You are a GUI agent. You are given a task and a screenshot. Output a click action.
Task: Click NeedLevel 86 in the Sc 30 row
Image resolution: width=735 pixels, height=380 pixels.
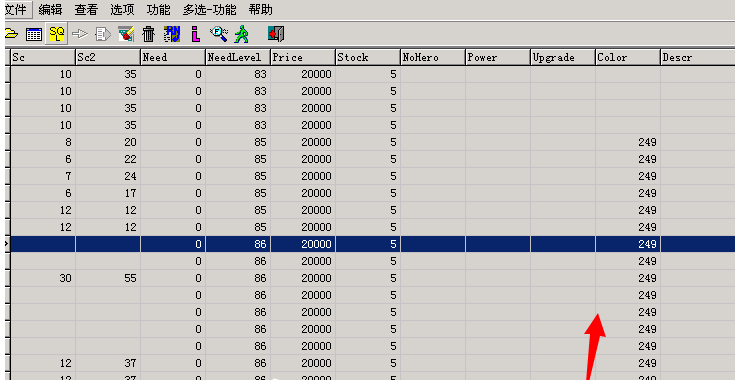pos(238,278)
